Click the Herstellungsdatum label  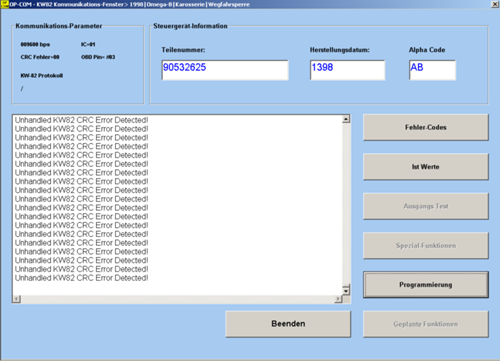click(340, 50)
